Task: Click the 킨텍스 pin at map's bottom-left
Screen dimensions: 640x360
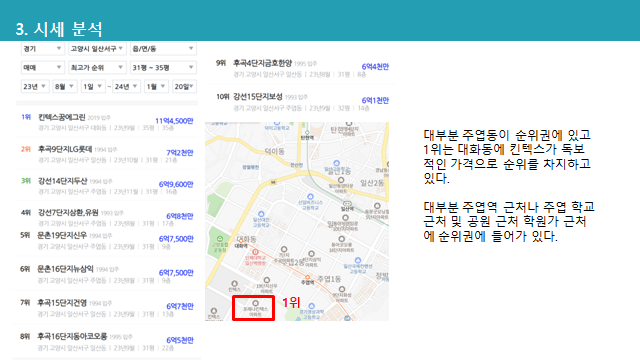Action: tap(213, 311)
